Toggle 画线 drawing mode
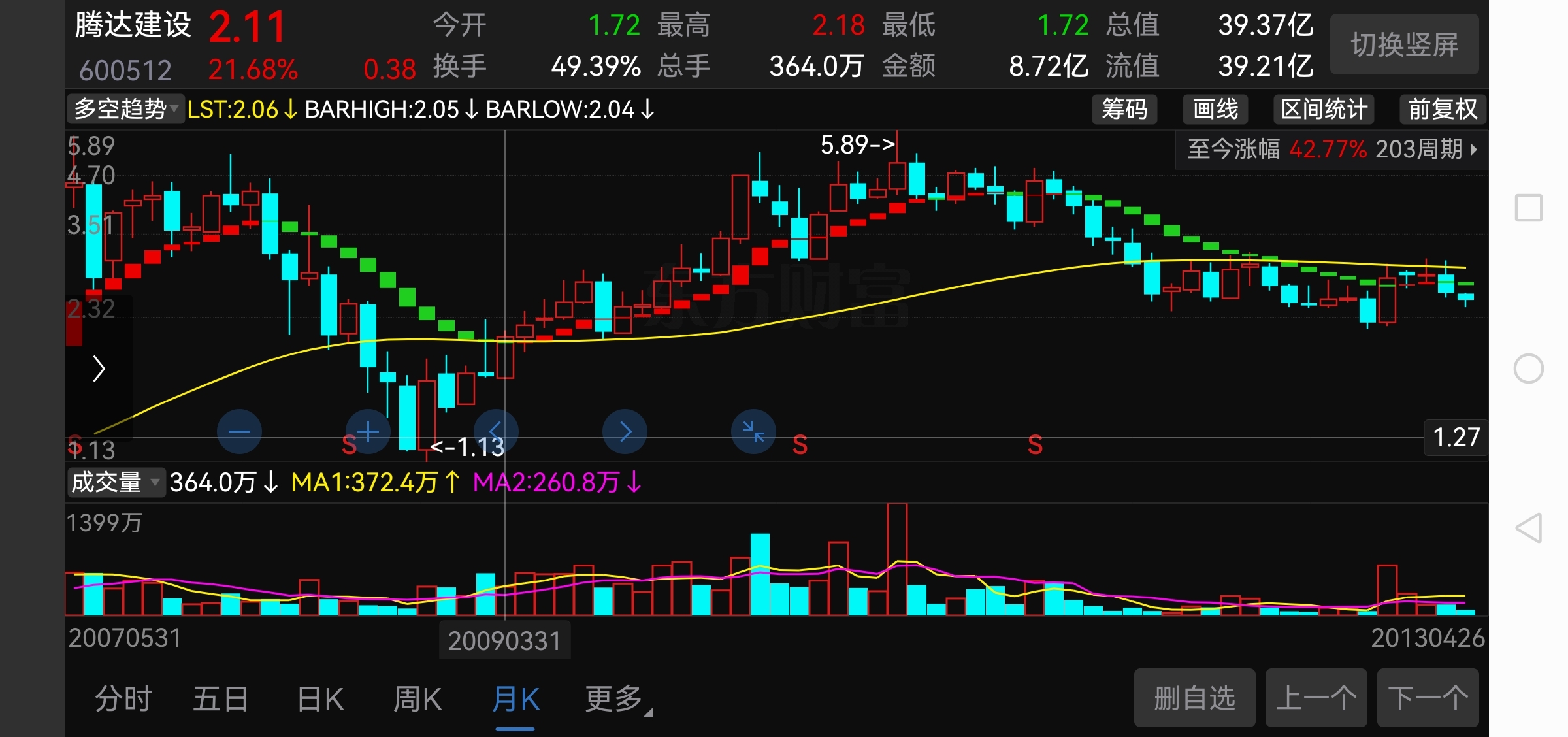This screenshot has width=1568, height=737. [x=1215, y=109]
